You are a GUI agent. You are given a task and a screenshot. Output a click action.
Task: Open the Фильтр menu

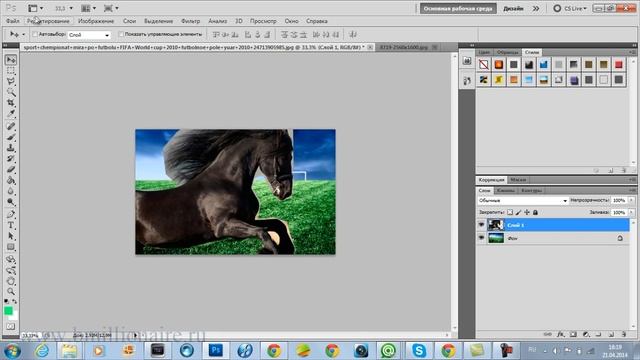pyautogui.click(x=190, y=21)
